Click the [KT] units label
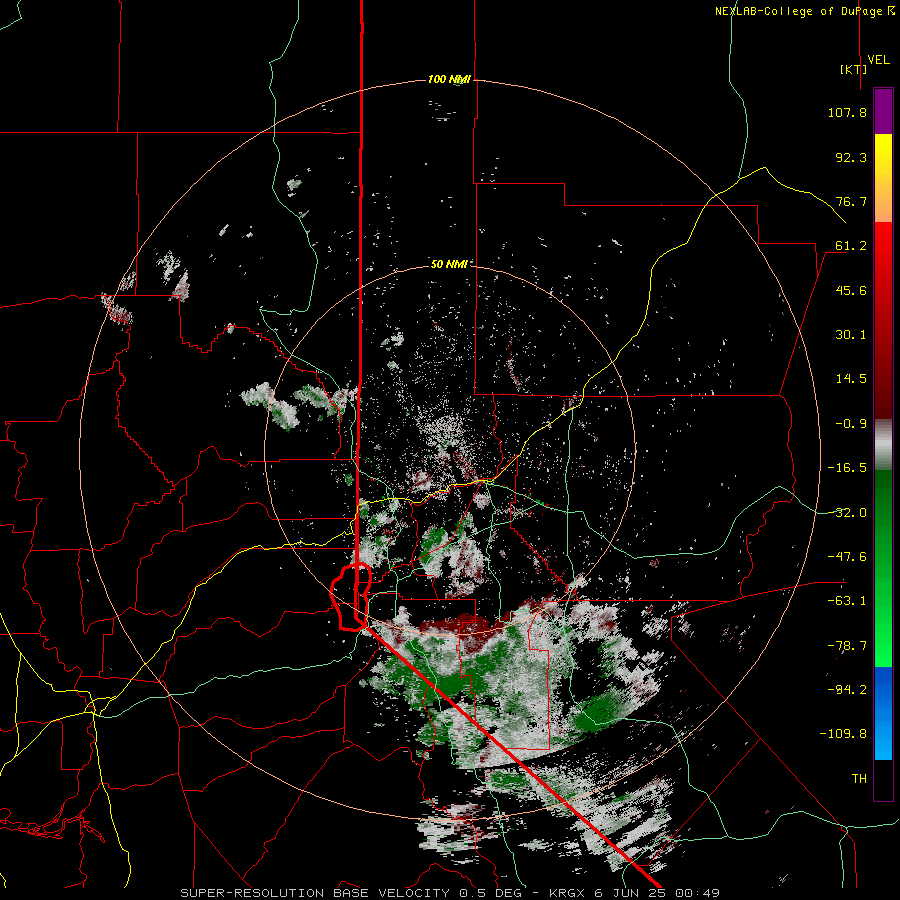This screenshot has height=900, width=900. click(854, 69)
